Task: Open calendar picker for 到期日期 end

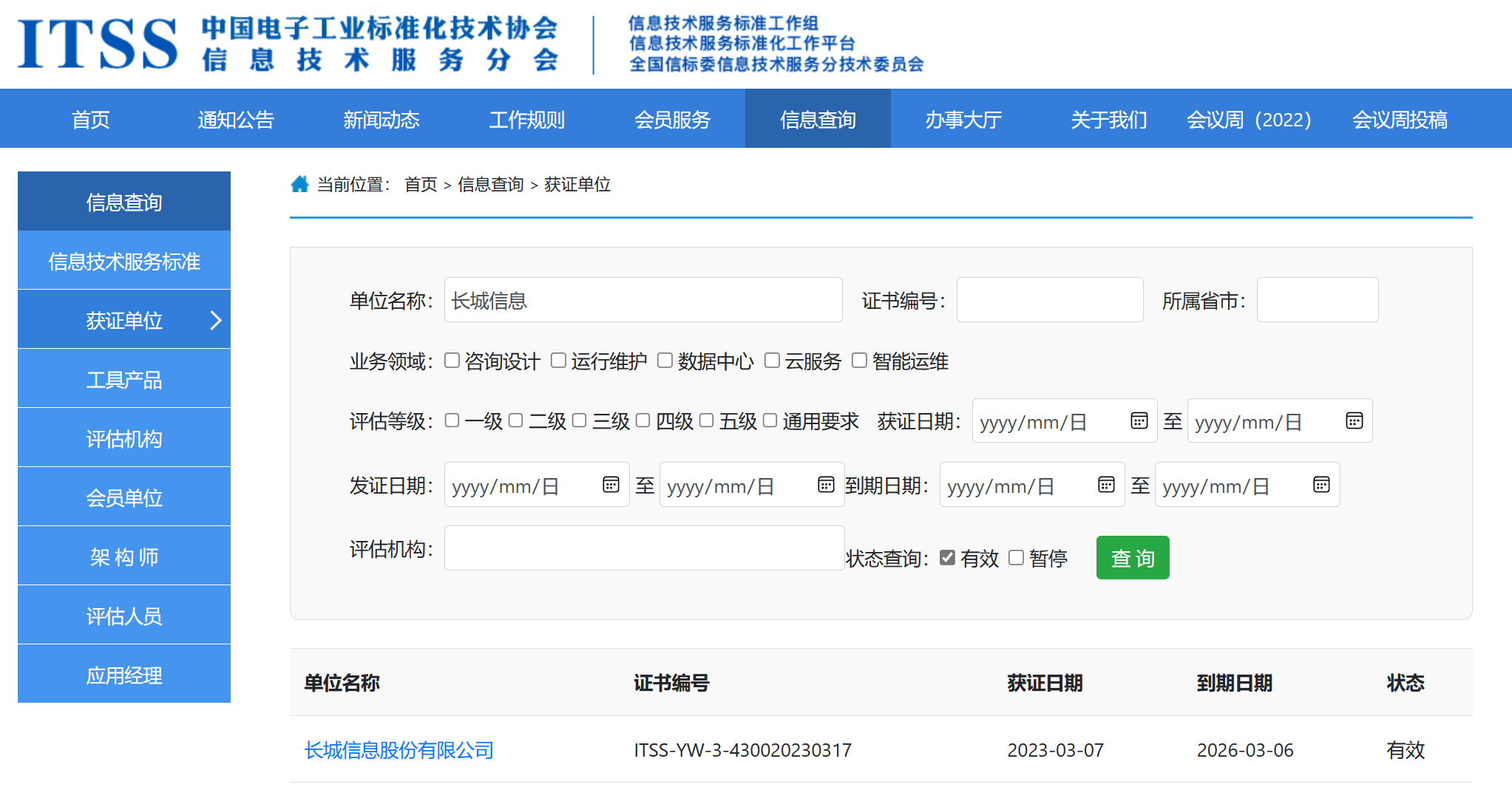Action: 1321,485
